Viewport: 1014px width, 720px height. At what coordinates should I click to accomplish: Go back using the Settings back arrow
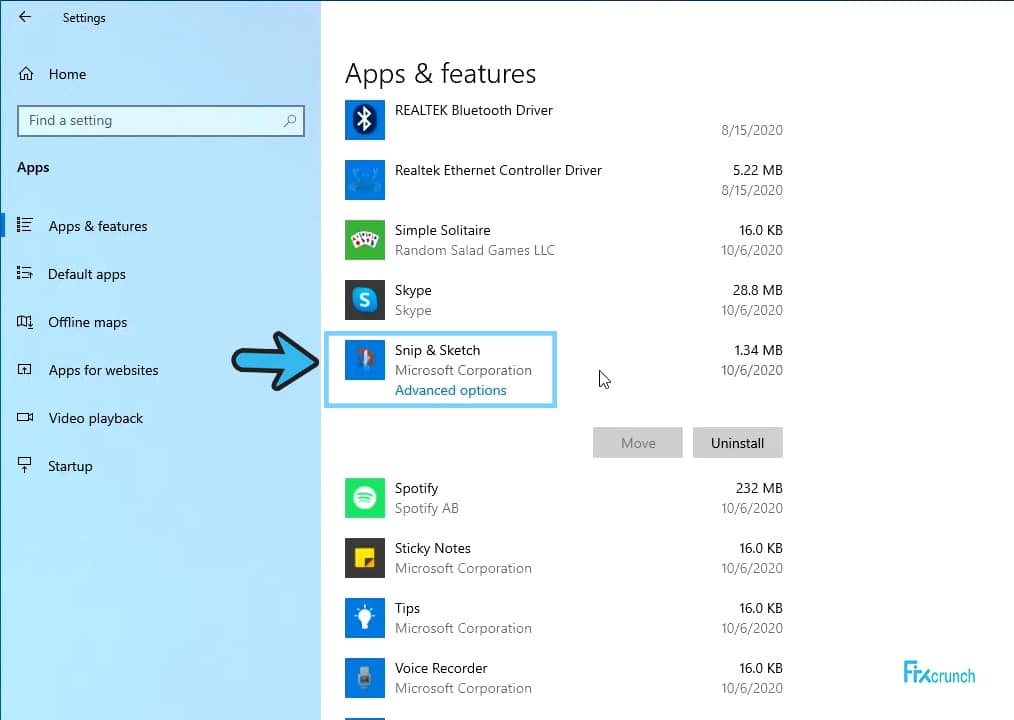tap(25, 17)
